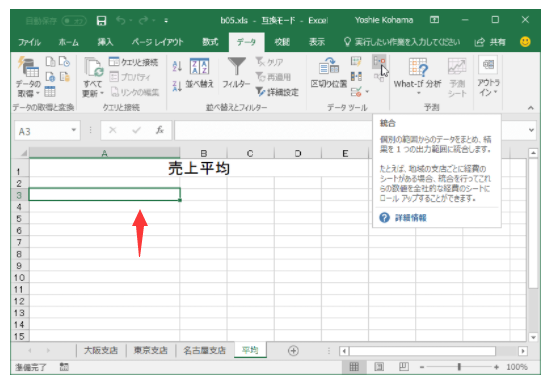
Task: Click Properties (プロパティ) button
Action: coord(130,77)
